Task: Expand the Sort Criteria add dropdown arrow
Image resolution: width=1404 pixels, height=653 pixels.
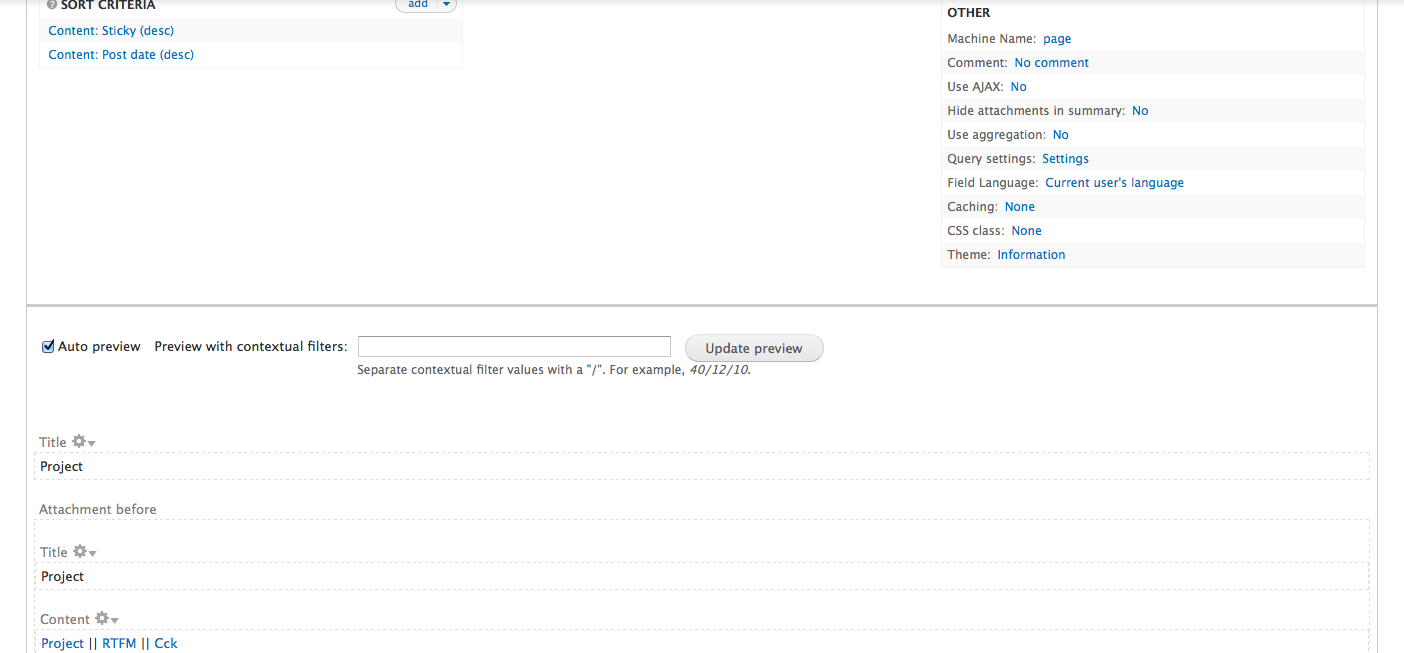Action: pyautogui.click(x=446, y=5)
